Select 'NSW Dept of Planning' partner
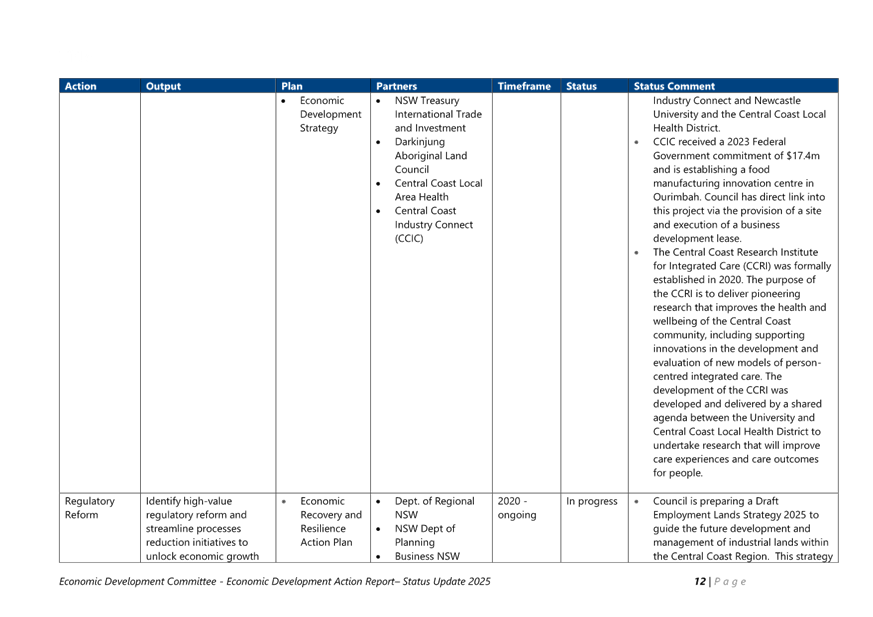The height and width of the screenshot is (617, 873). 424,535
